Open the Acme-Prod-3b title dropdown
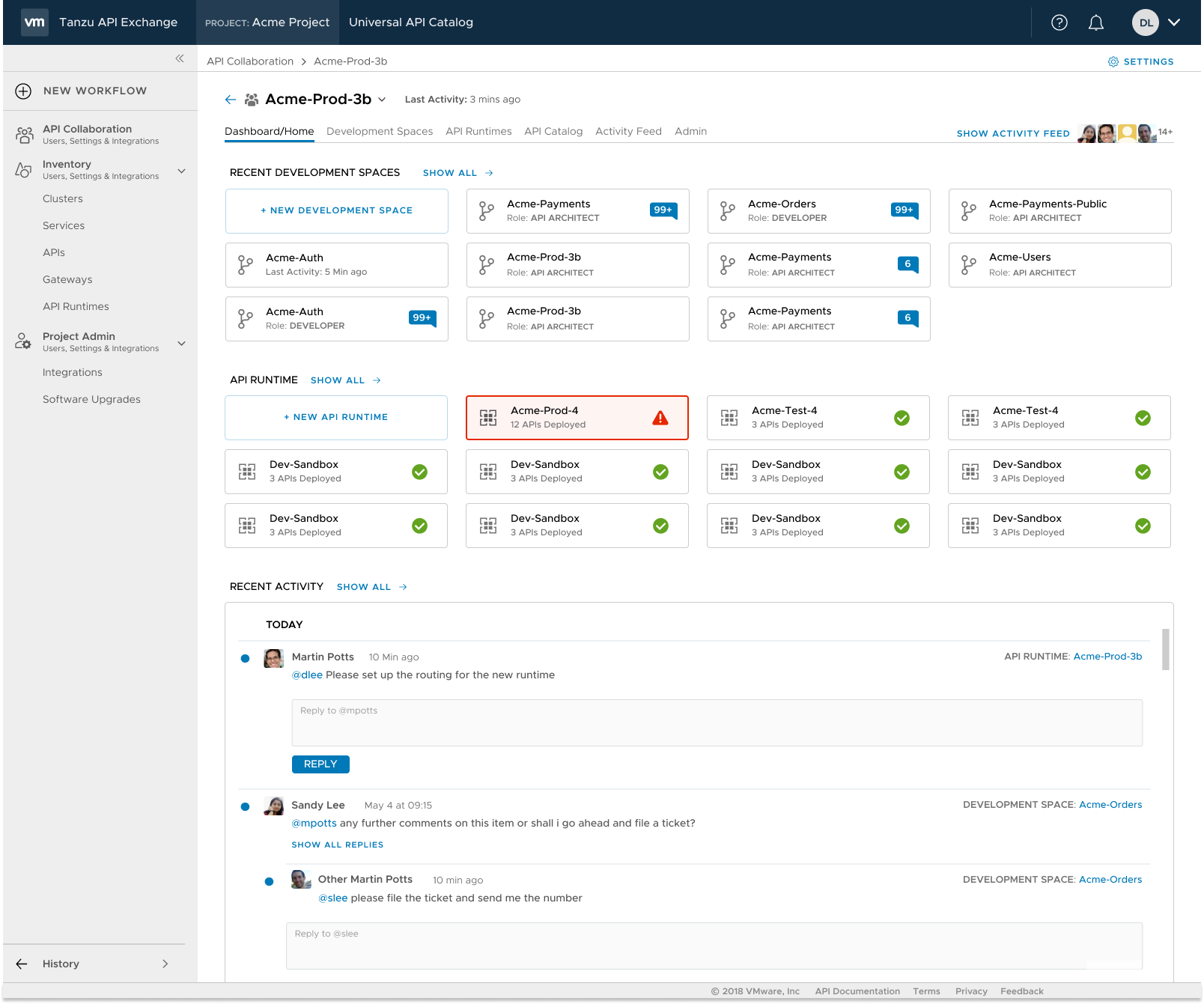The height and width of the screenshot is (1004, 1204). pos(382,100)
